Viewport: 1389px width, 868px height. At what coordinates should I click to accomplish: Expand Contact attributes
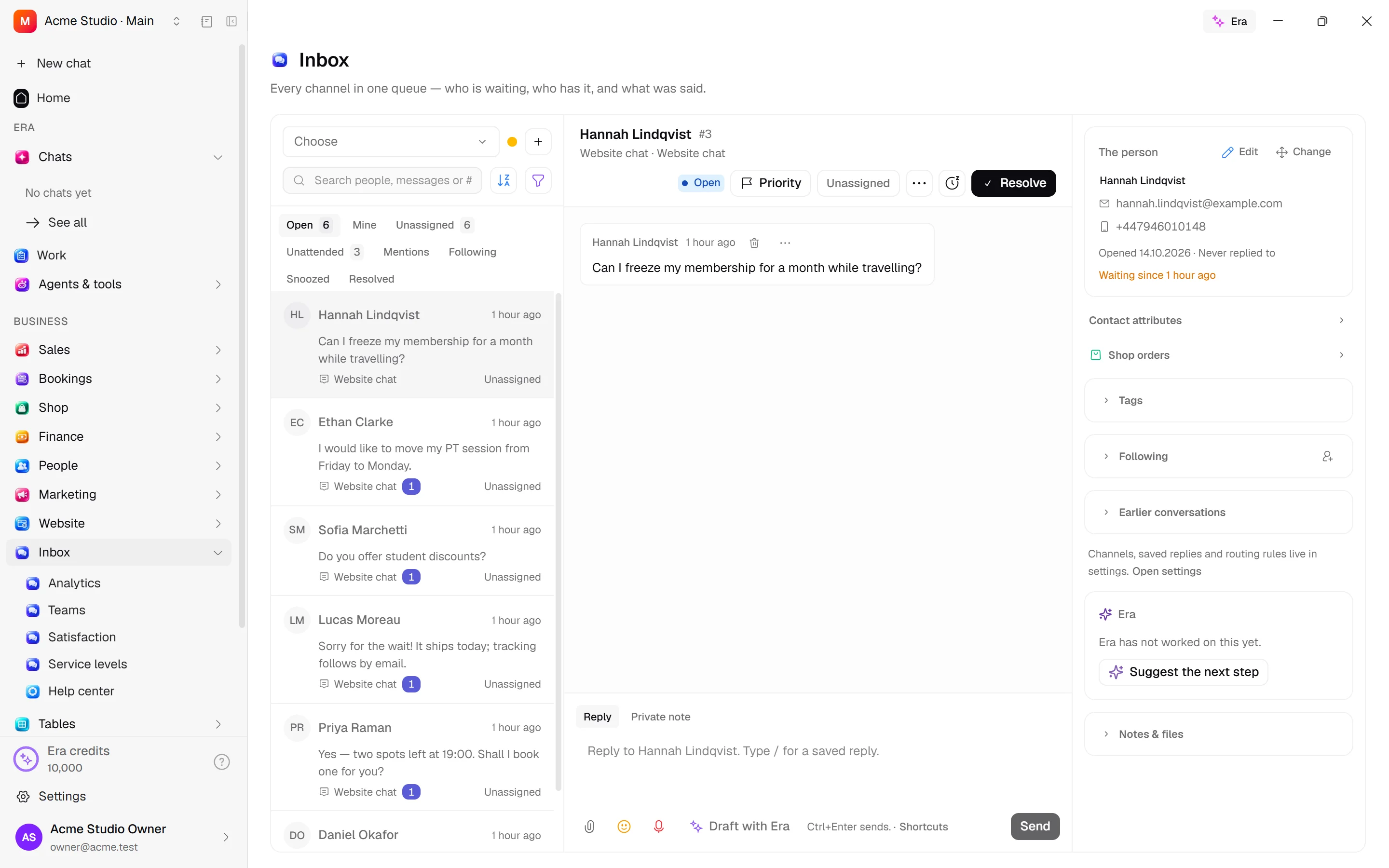(1218, 320)
